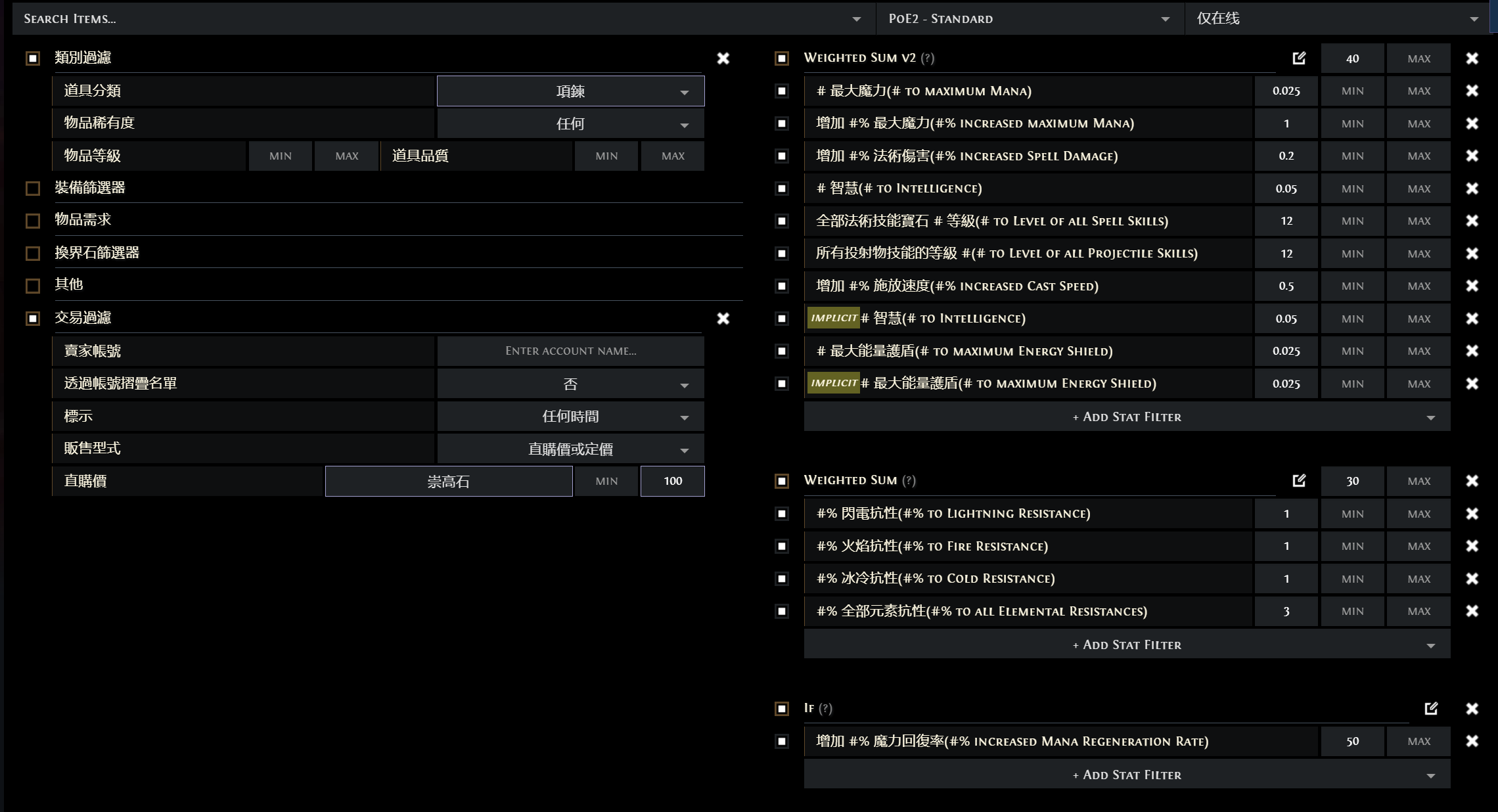Screen dimensions: 1498x812
Task: Click the edit icon on the Weighted Sum group
Action: (1299, 480)
